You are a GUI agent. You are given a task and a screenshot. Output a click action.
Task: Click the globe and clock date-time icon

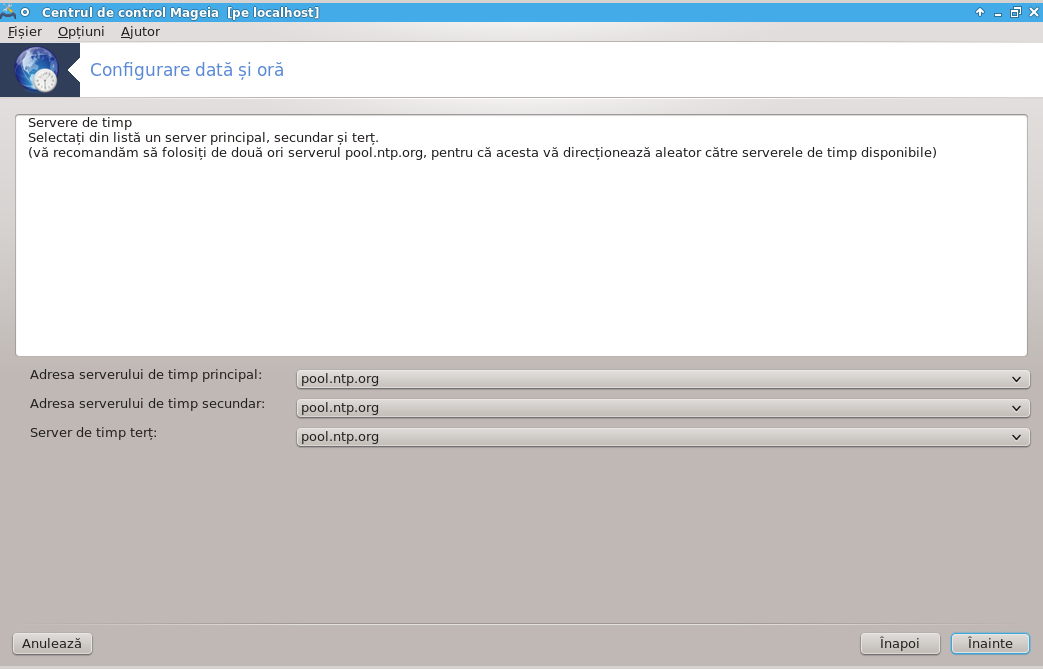pos(37,70)
